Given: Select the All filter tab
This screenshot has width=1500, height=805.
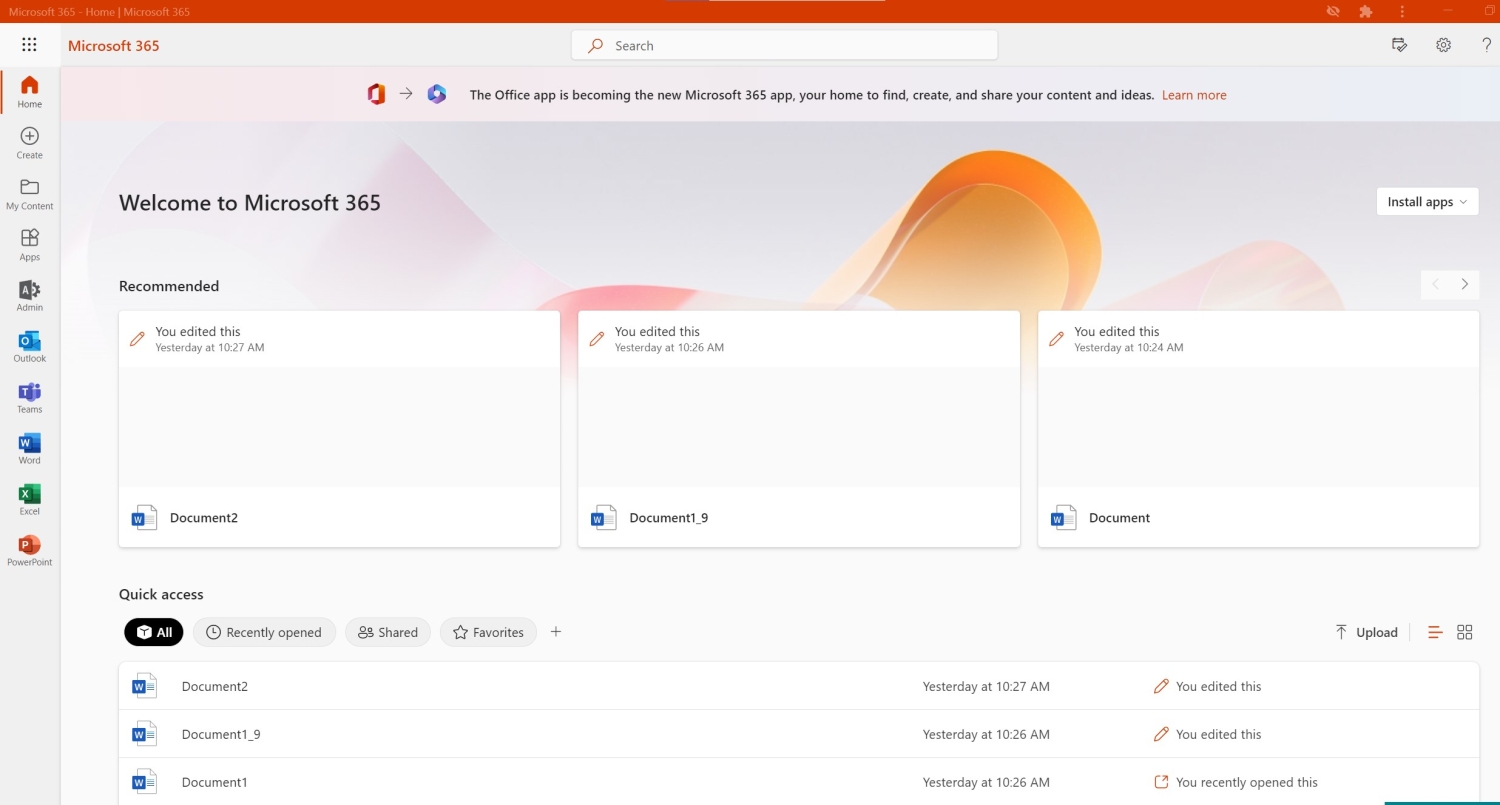Looking at the screenshot, I should (x=154, y=632).
